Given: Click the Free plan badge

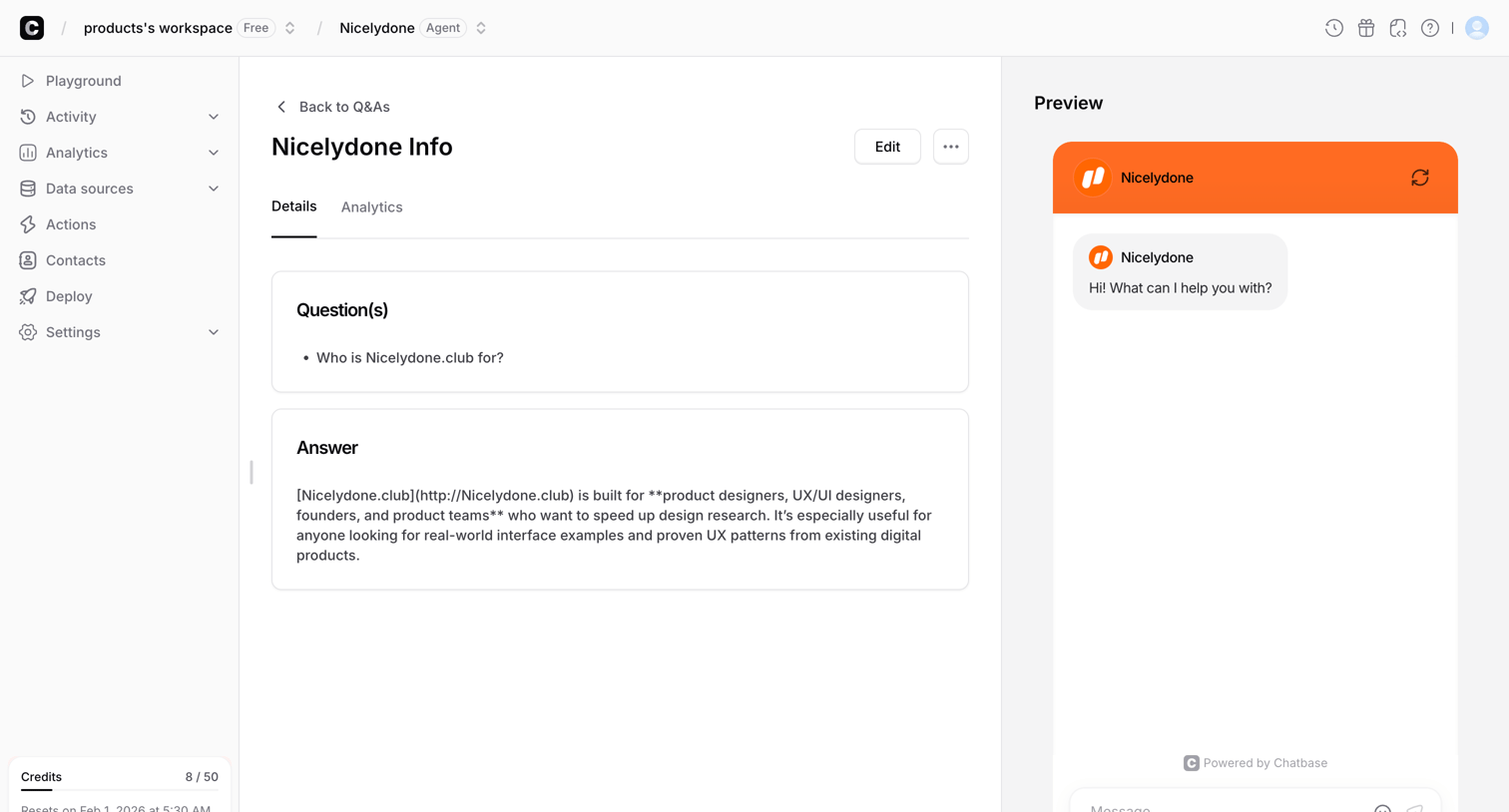Looking at the screenshot, I should point(255,28).
